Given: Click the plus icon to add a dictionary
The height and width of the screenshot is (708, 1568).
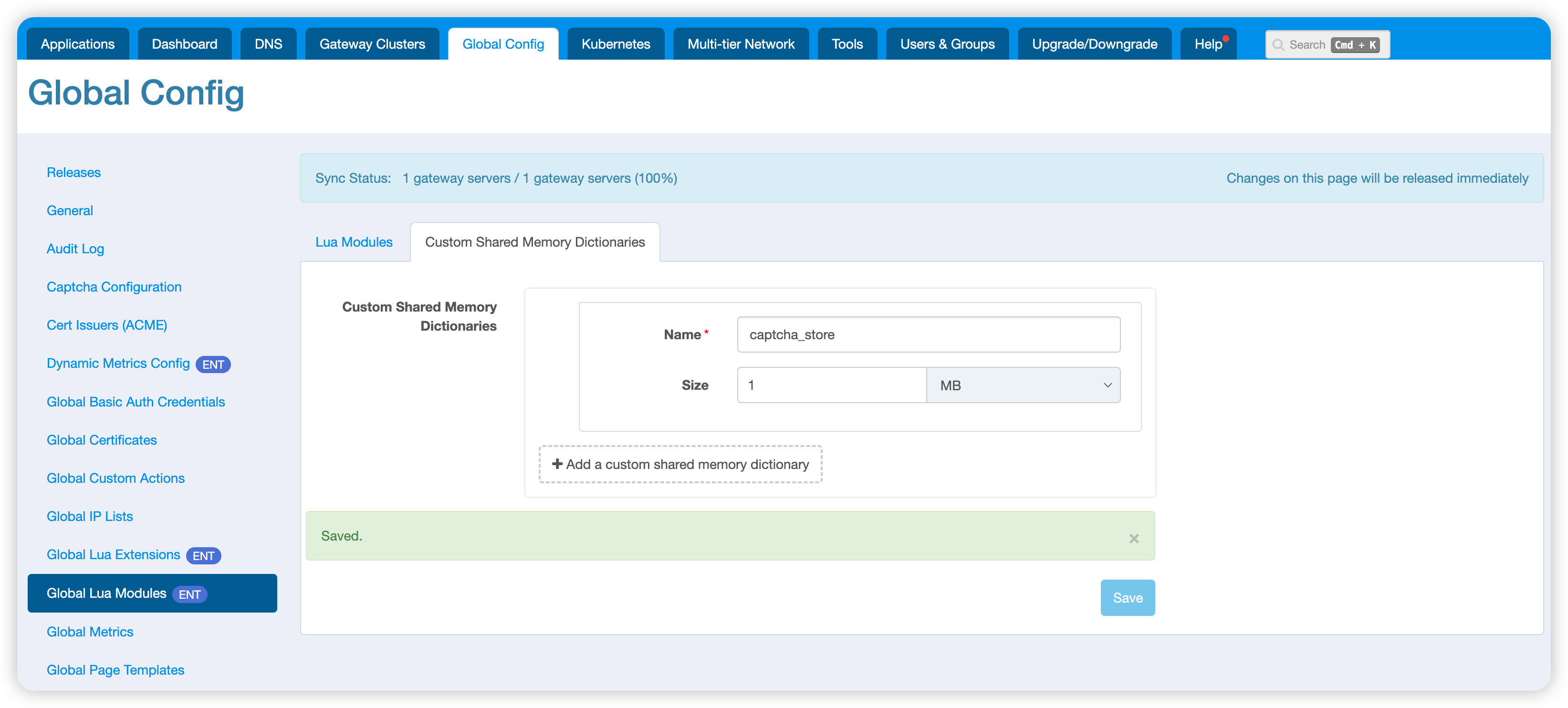Looking at the screenshot, I should (557, 464).
